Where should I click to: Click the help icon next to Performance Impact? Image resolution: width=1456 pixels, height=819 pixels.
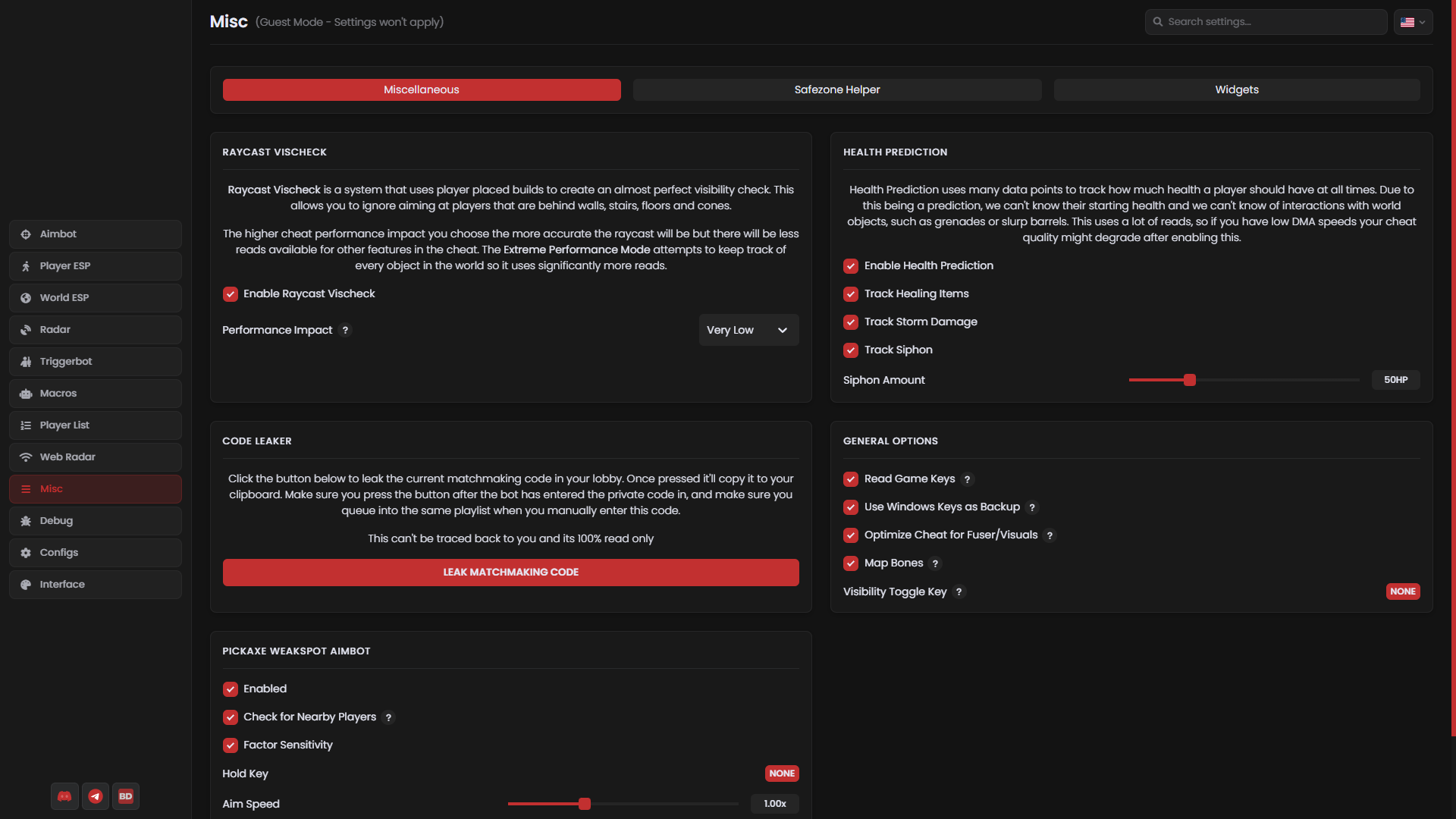346,330
